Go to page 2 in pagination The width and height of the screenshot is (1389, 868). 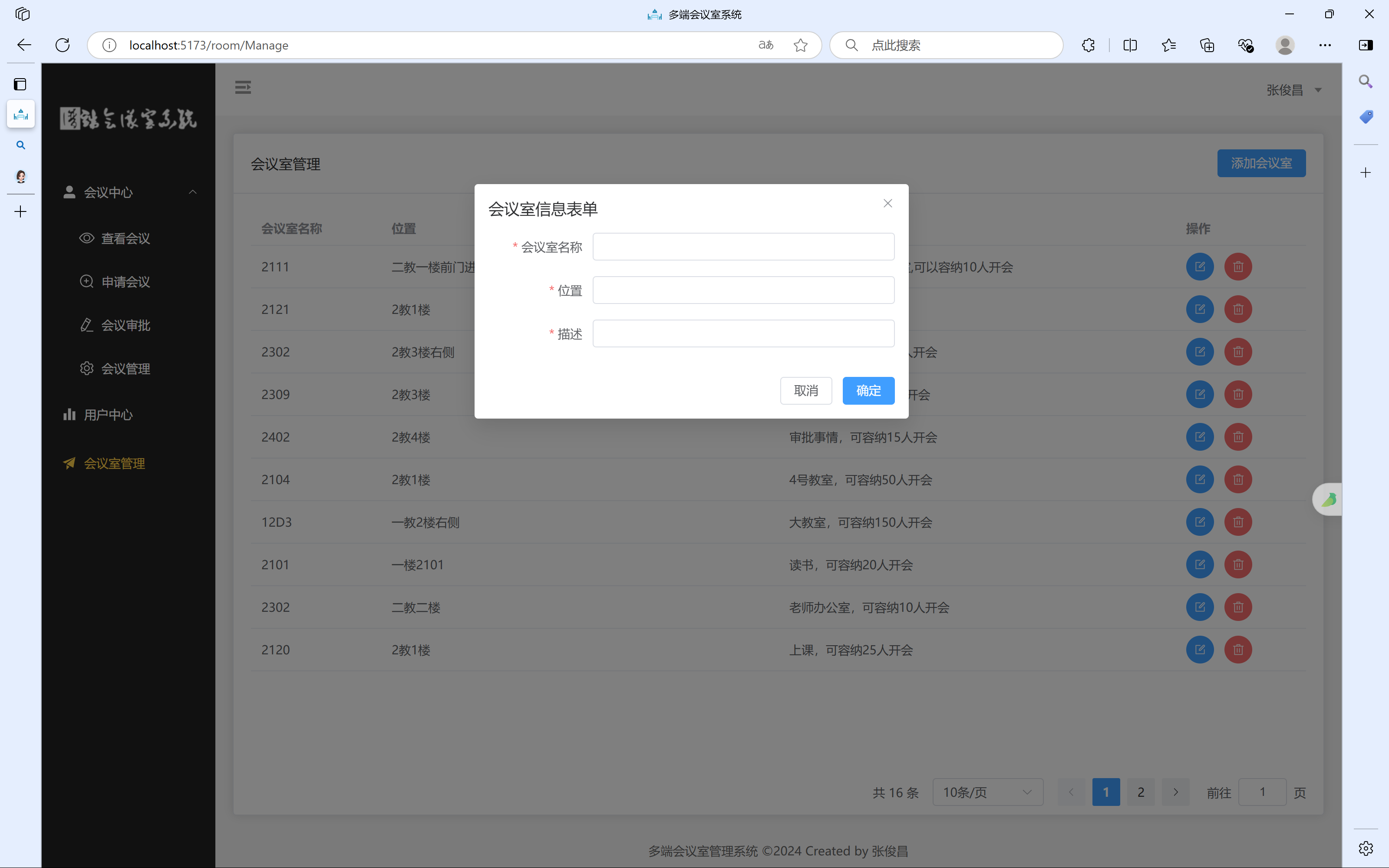(1141, 792)
